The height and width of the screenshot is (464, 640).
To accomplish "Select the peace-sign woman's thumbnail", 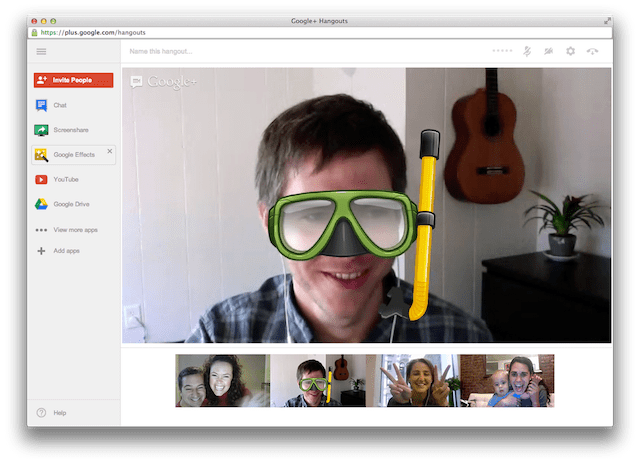I will coord(413,380).
